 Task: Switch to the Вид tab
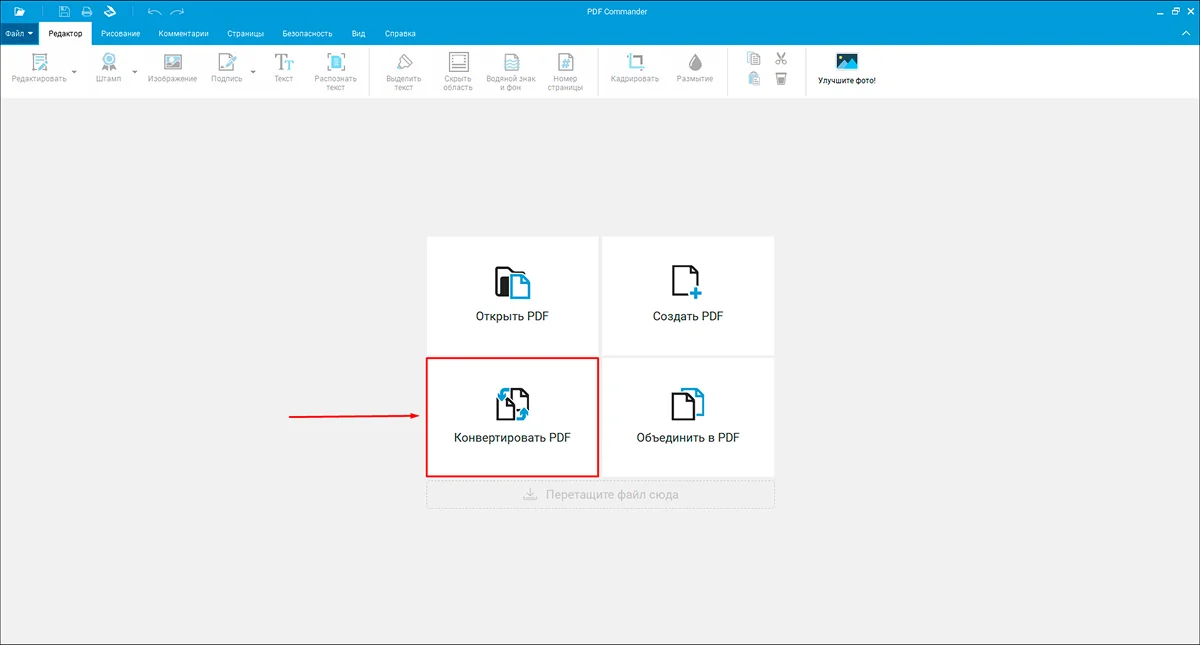(358, 33)
